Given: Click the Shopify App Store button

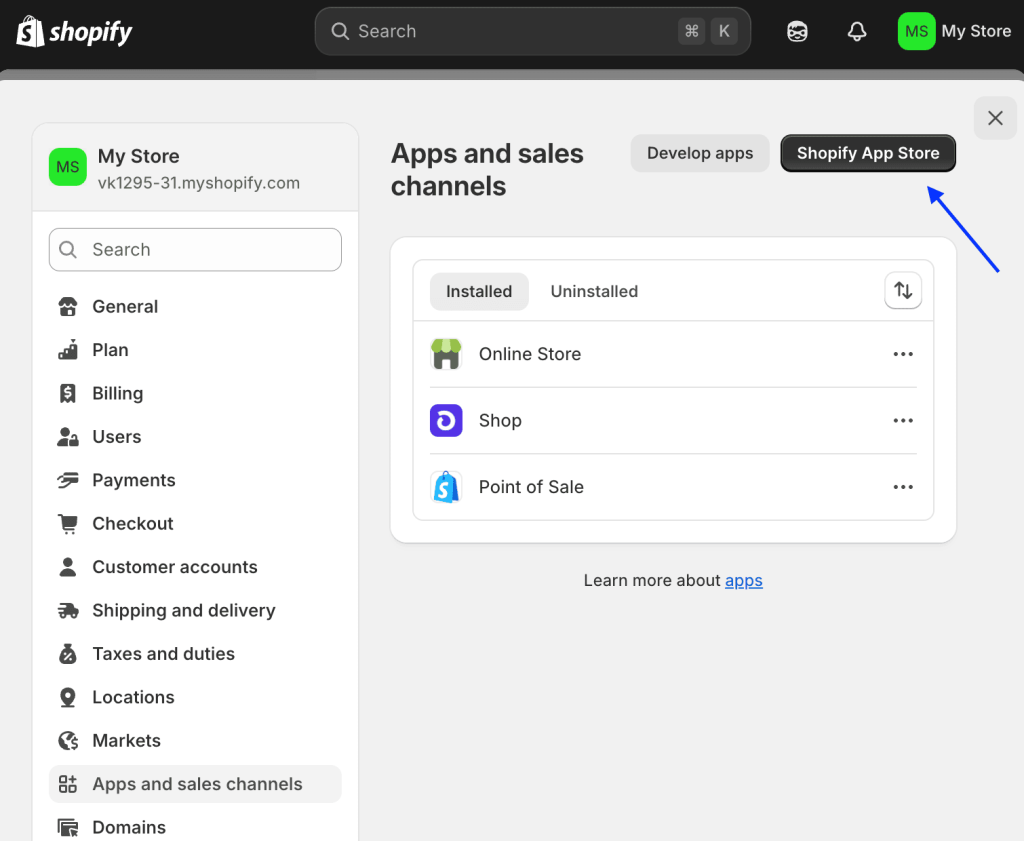Looking at the screenshot, I should pos(868,154).
